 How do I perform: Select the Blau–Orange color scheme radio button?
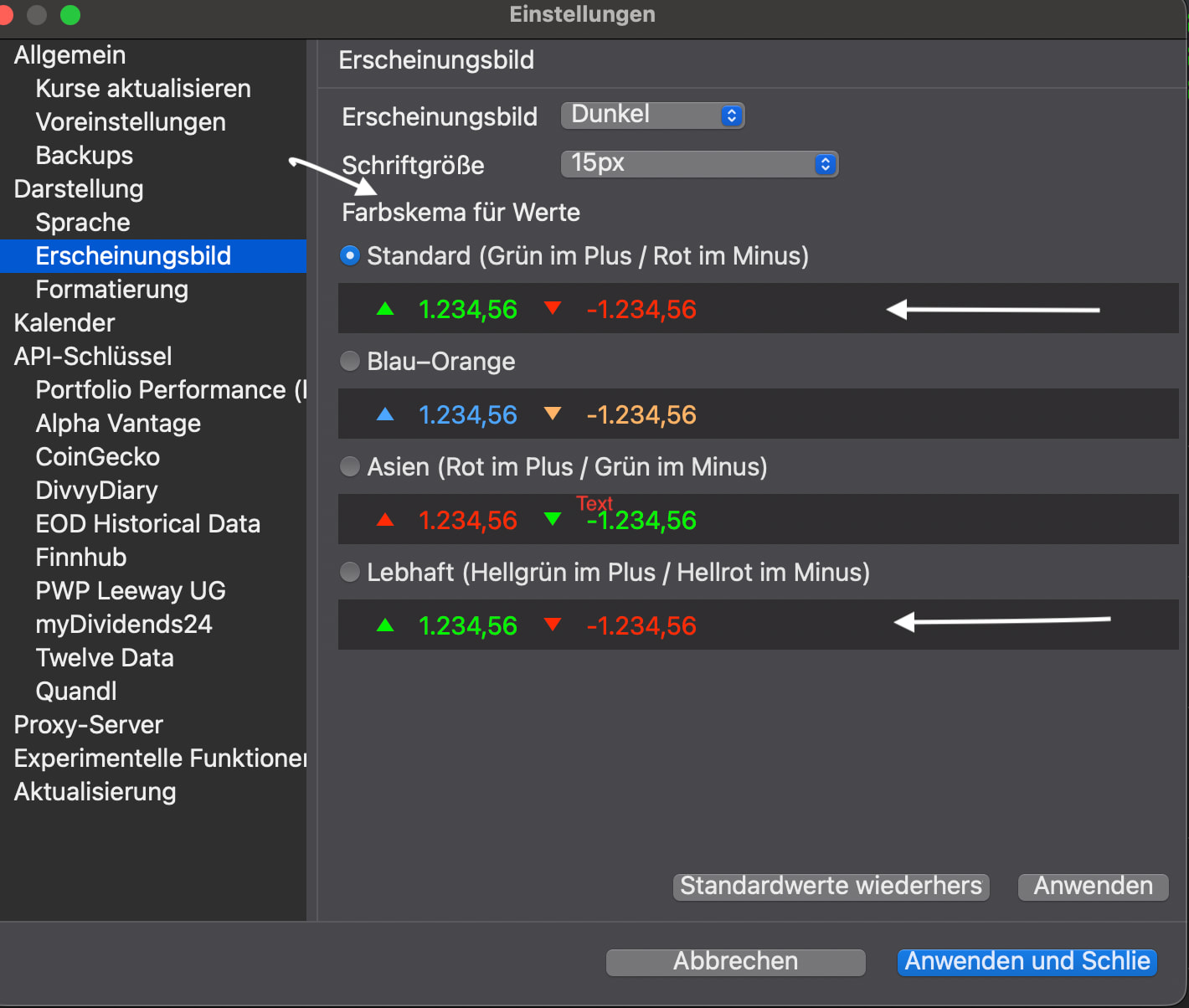(x=350, y=362)
